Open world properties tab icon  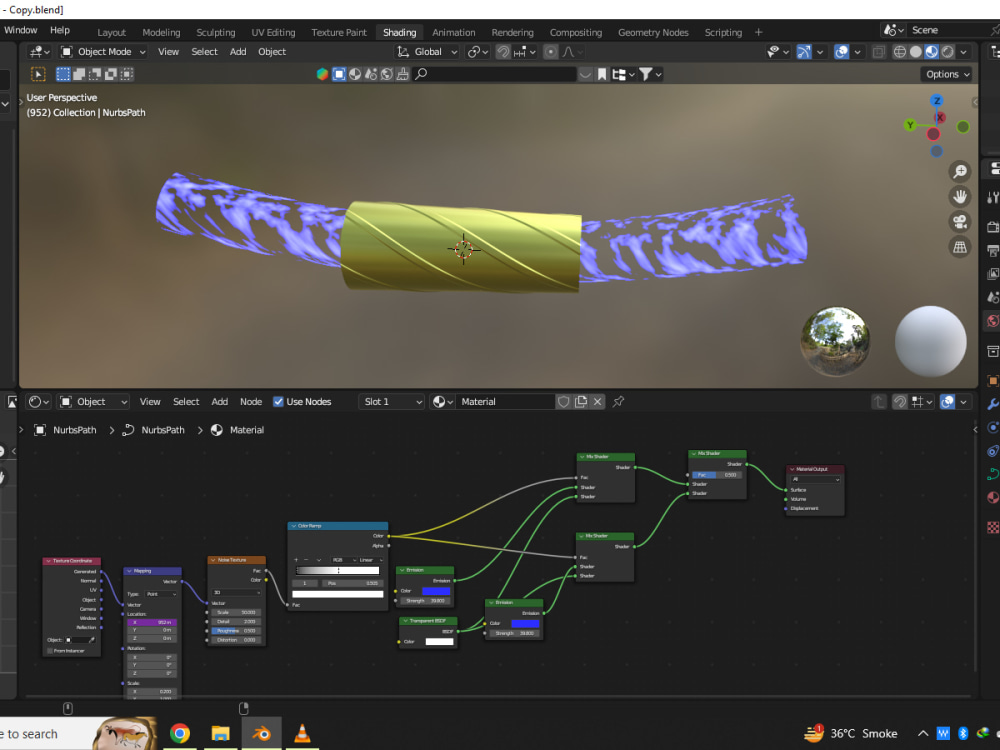pyautogui.click(x=993, y=321)
